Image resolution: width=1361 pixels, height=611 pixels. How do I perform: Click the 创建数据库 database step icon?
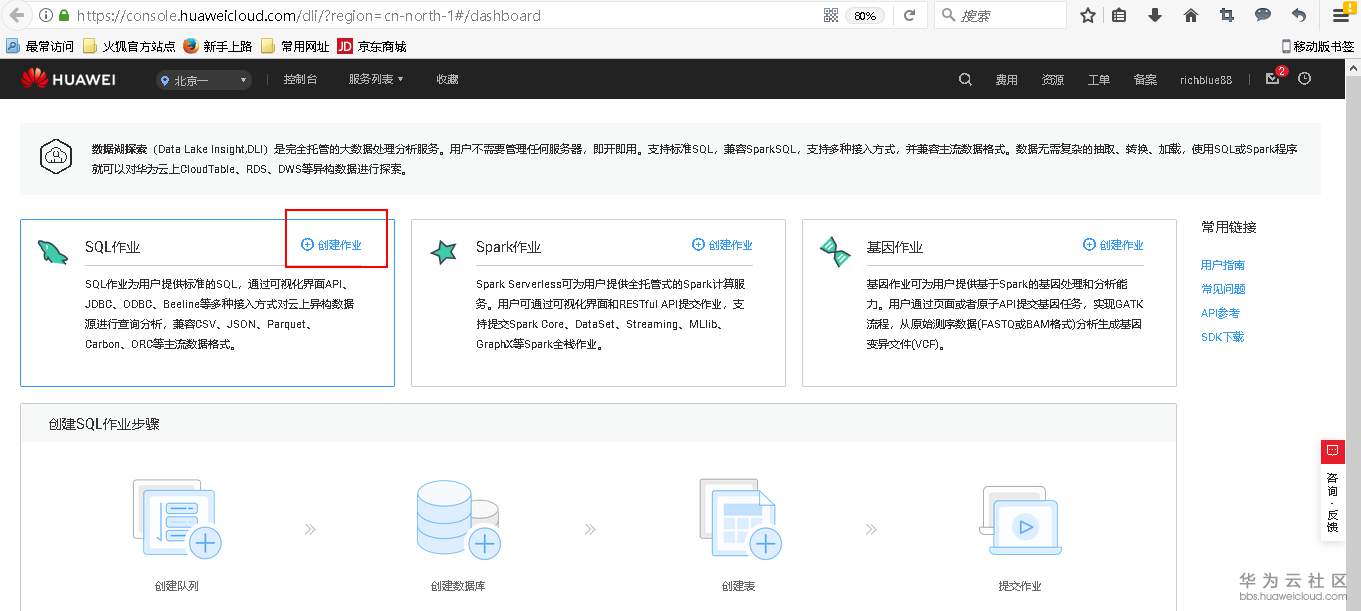click(x=459, y=517)
